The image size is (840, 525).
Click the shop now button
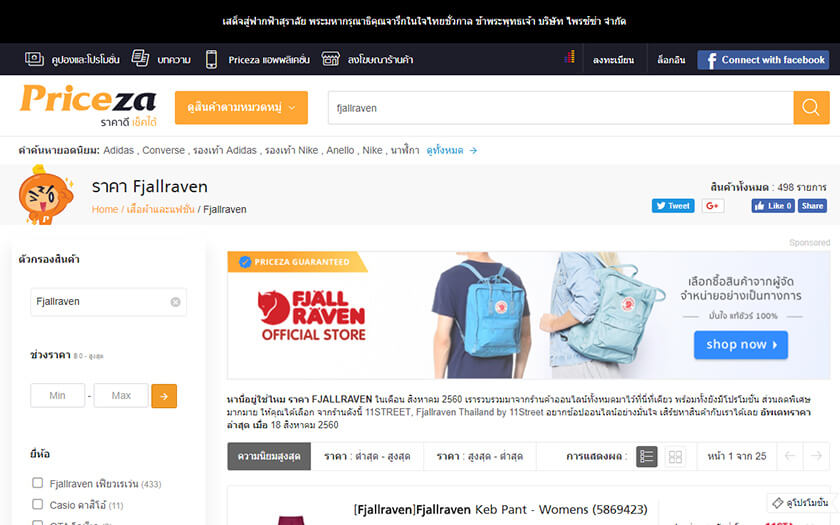pos(741,344)
